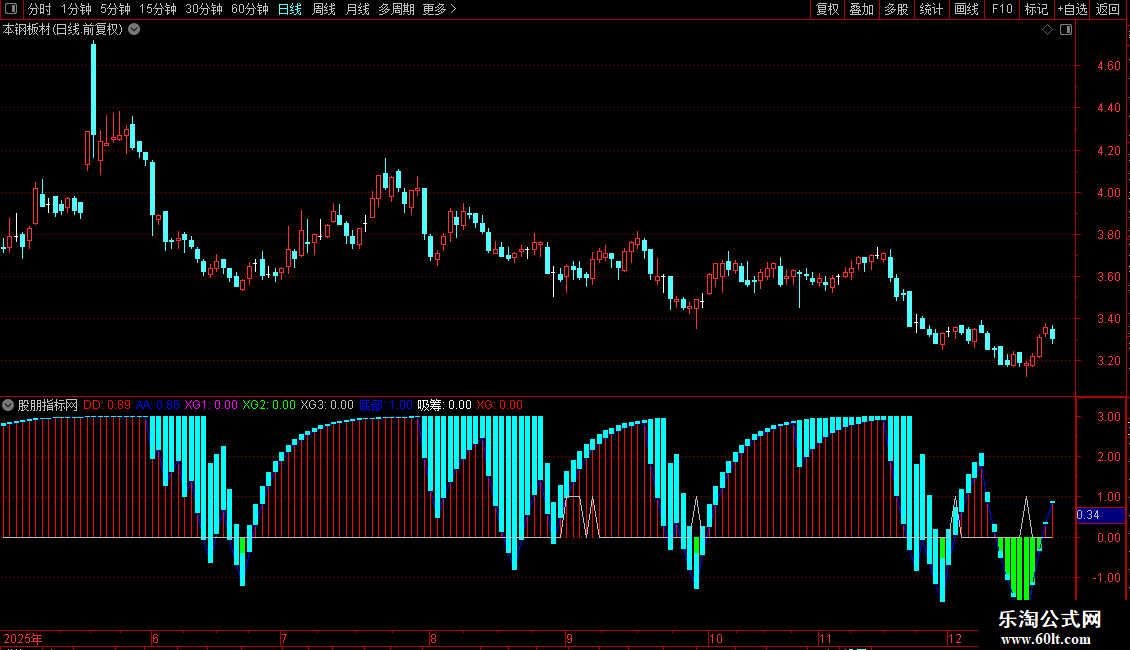1130x650 pixels.
Task: Select the 30分钟 period
Action: (x=203, y=9)
